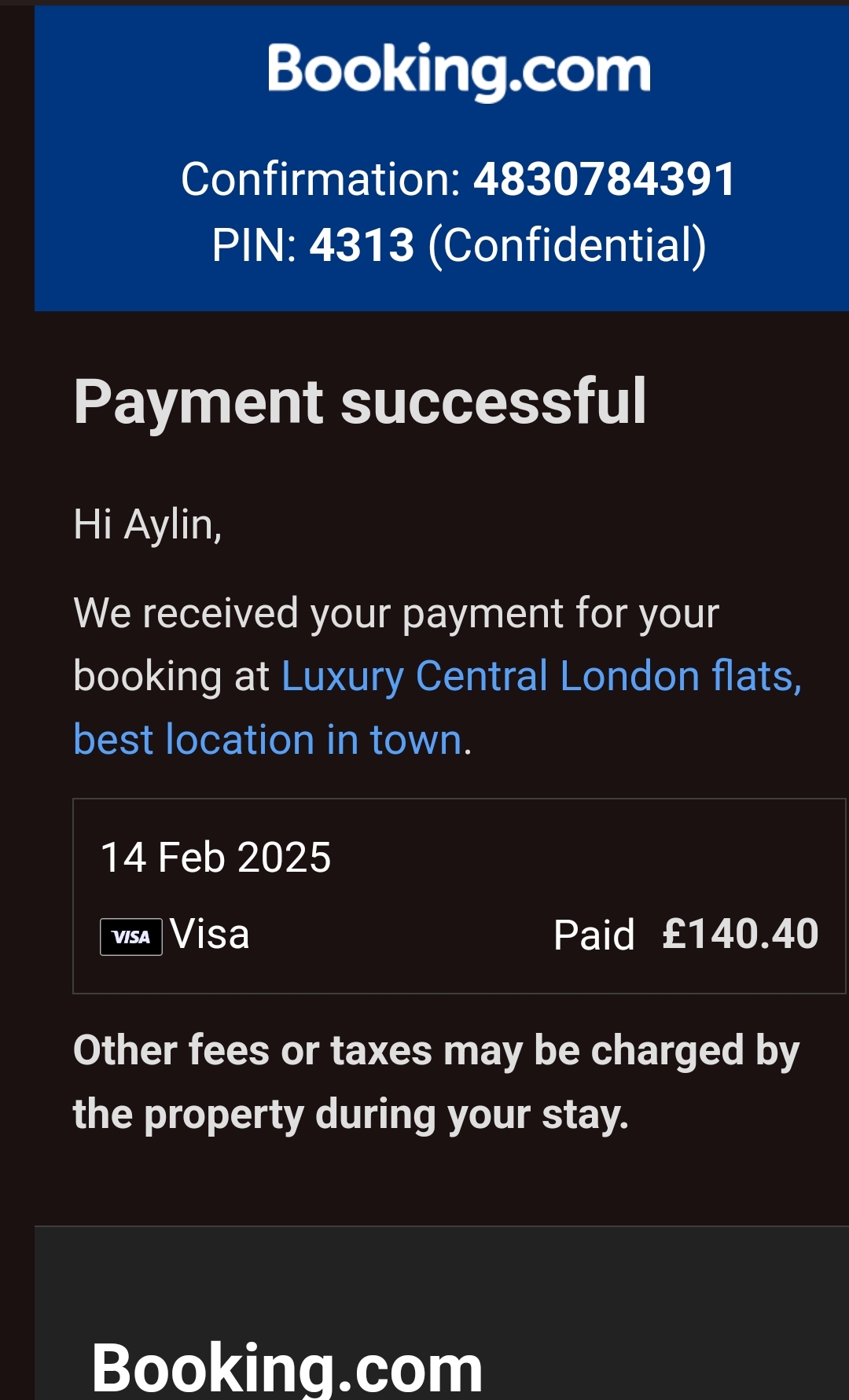This screenshot has width=849, height=1400.
Task: Click the £140.40 amount
Action: [740, 935]
